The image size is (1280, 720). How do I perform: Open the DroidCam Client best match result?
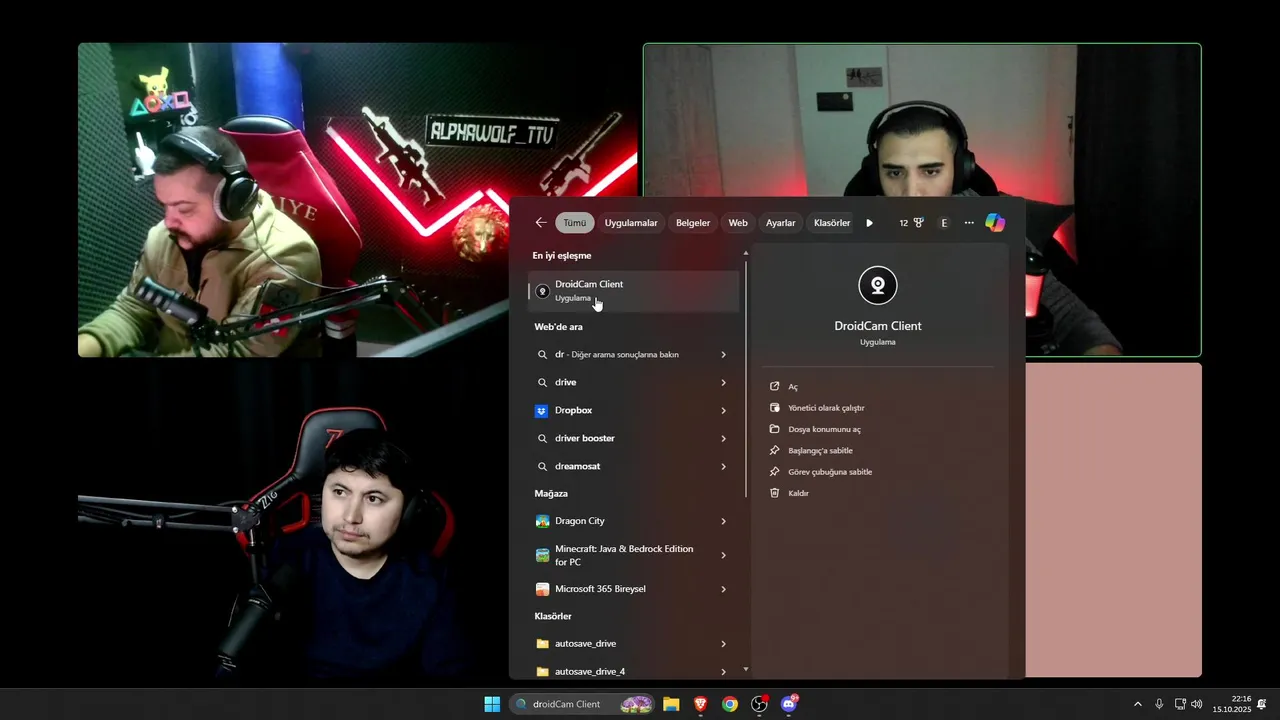(634, 291)
